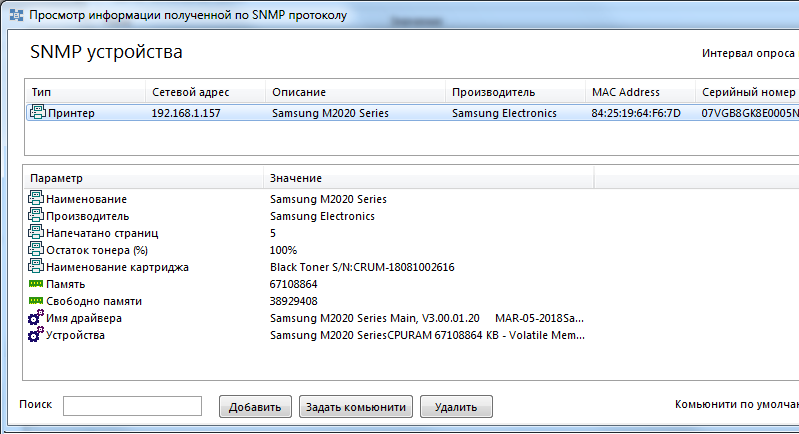
Task: Select the Остаток тонера (%) row
Action: coord(97,251)
